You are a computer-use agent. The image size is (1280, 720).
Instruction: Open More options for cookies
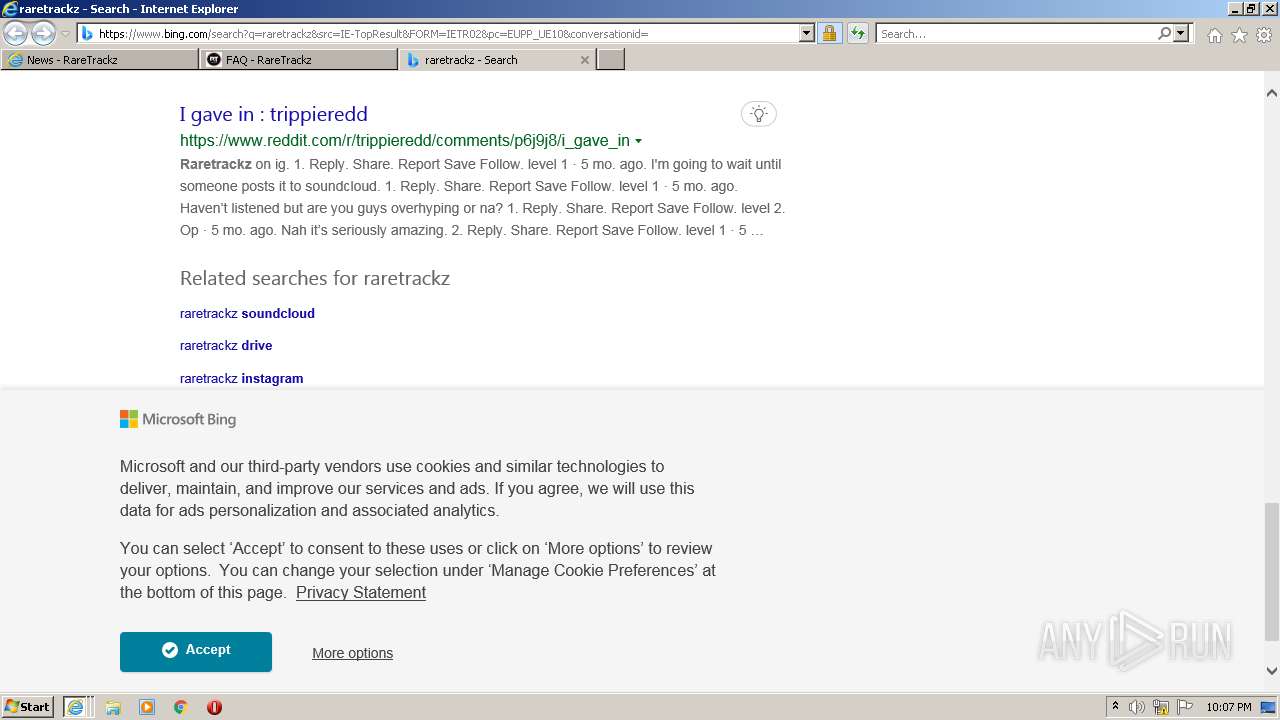(352, 653)
